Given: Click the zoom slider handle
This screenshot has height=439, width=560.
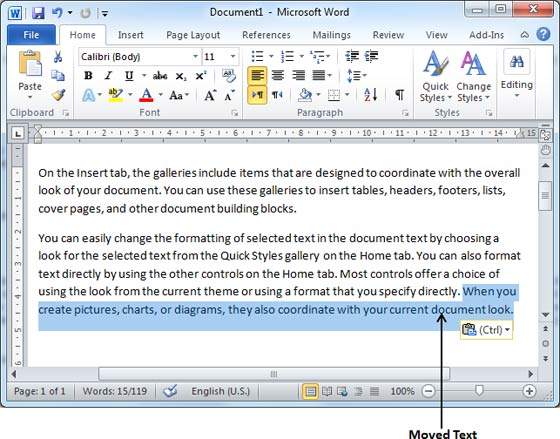Looking at the screenshot, I should pyautogui.click(x=480, y=390).
